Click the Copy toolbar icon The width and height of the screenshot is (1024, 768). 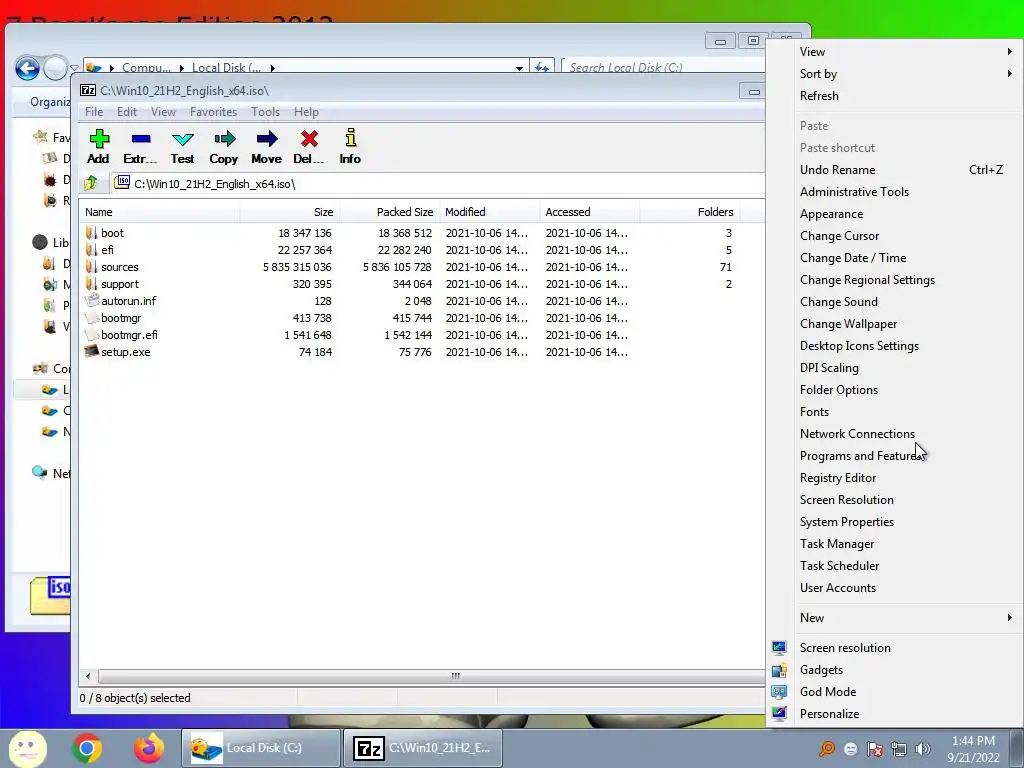pyautogui.click(x=224, y=138)
